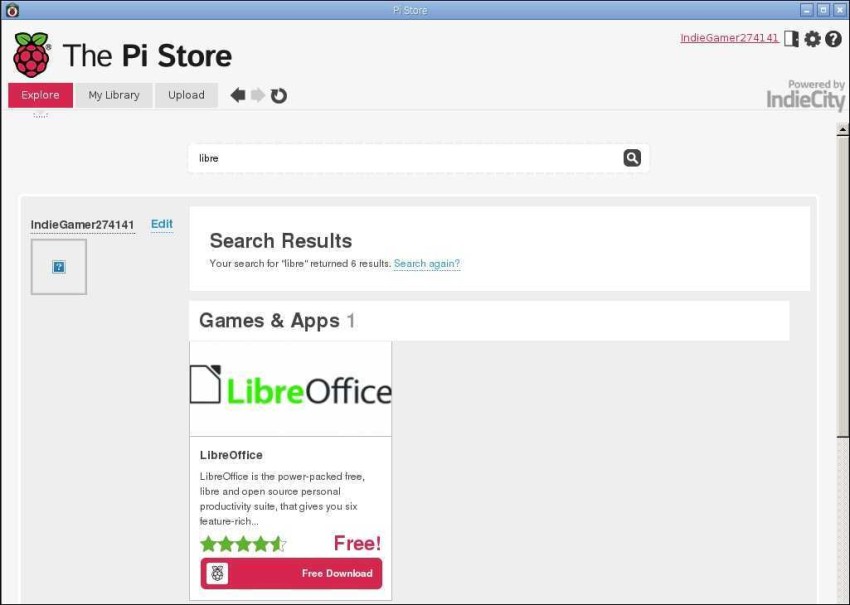Click the vertical scrollbar thumb
The height and width of the screenshot is (605, 850).
[x=842, y=286]
